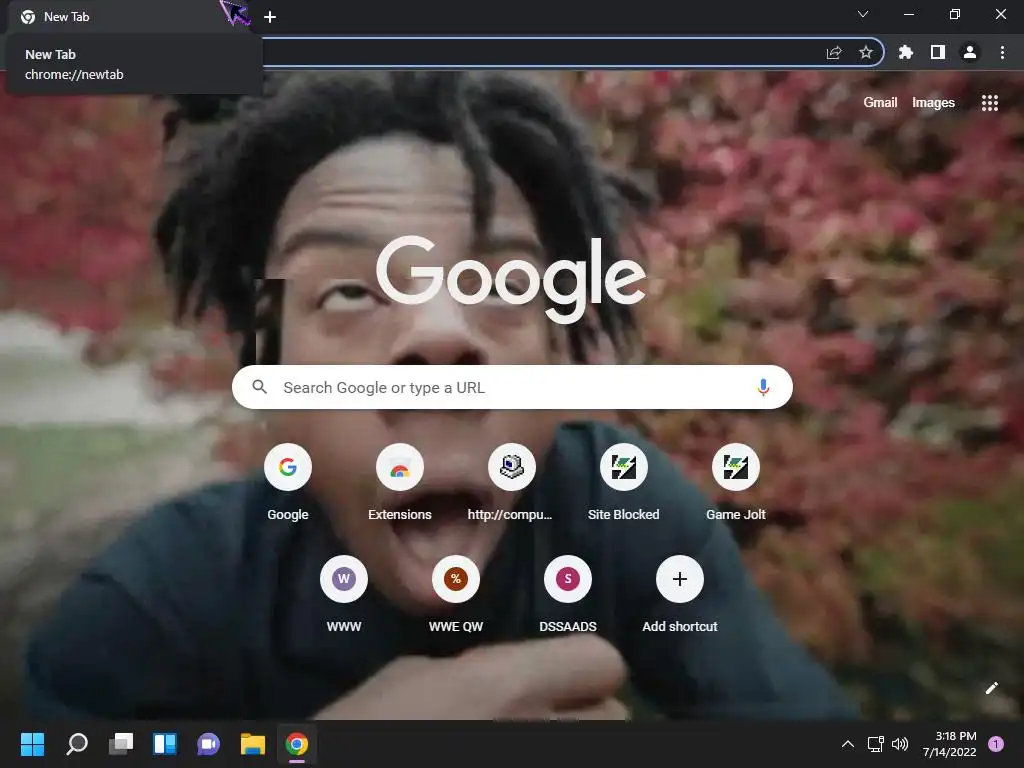Open the network status tray icon
This screenshot has height=768, width=1024.
876,744
